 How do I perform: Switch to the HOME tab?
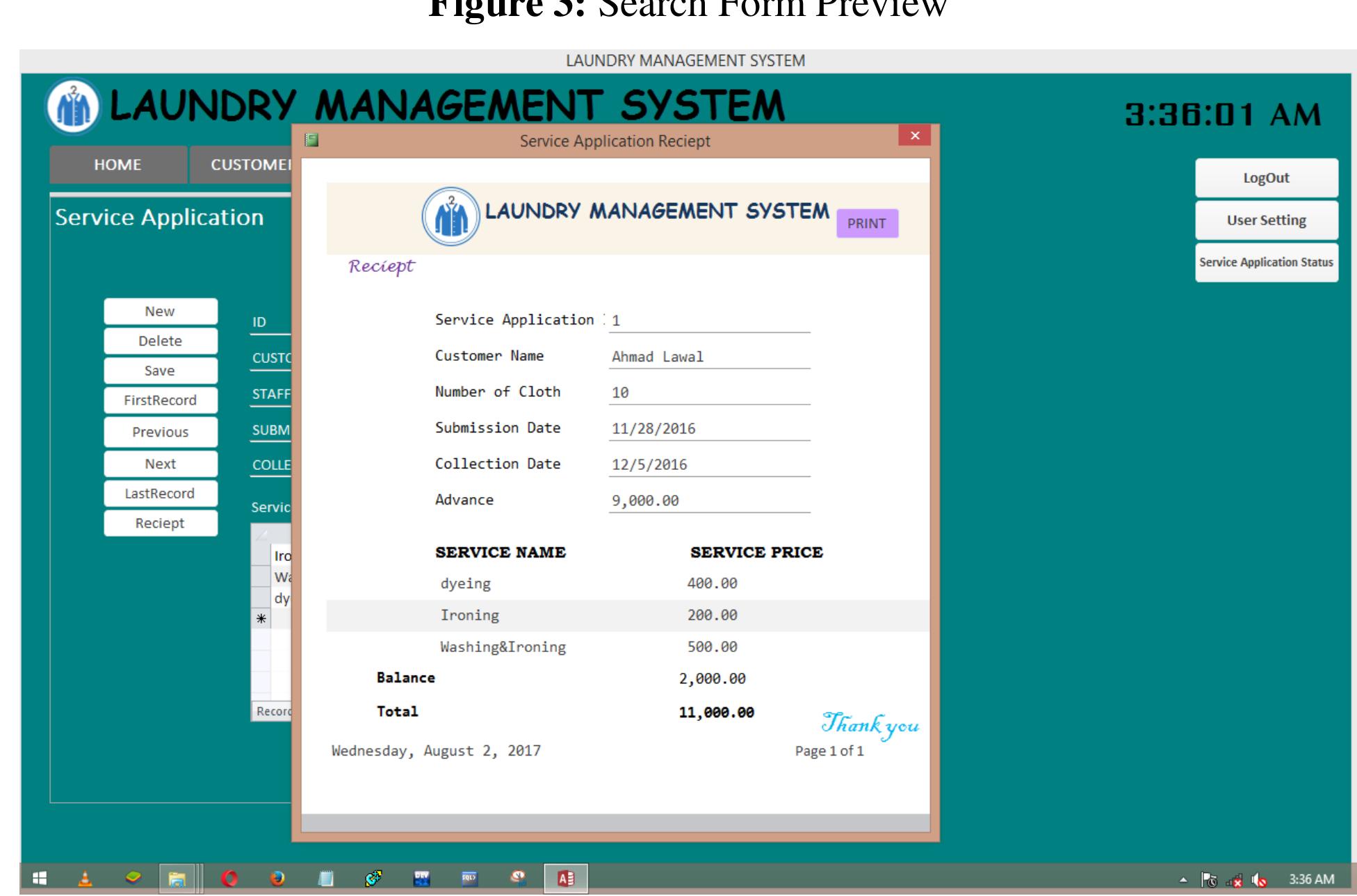117,165
